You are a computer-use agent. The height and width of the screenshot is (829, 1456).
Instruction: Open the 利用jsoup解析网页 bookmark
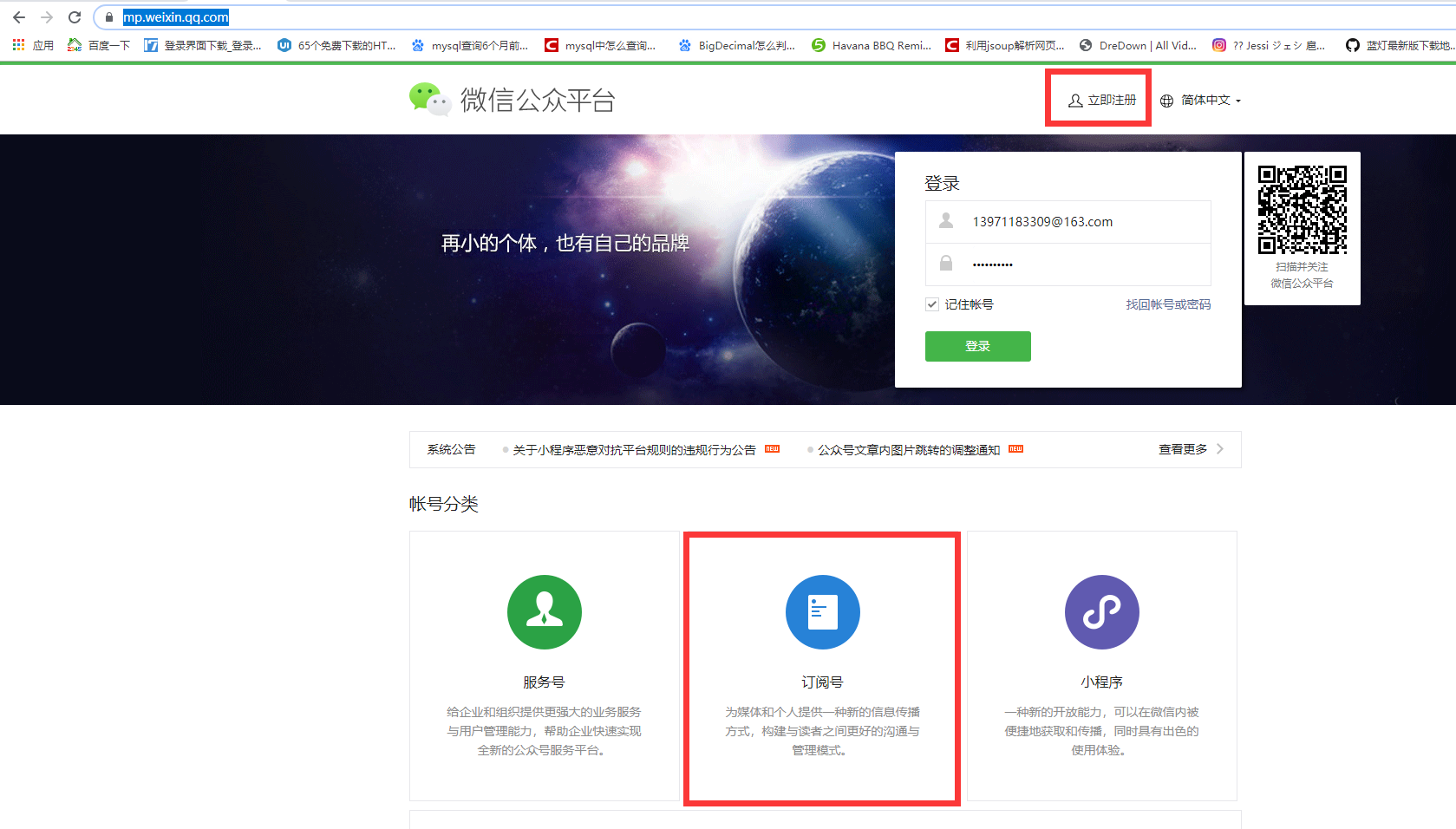(1005, 45)
